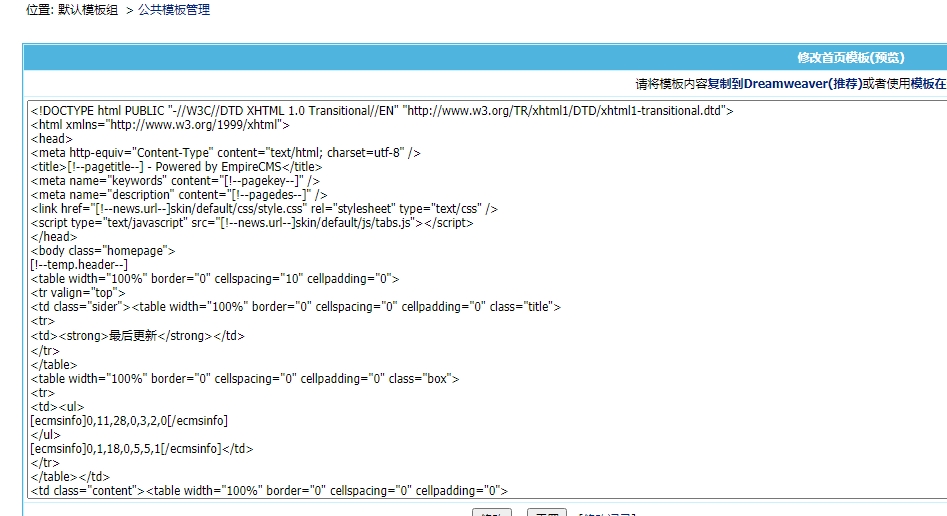
Task: Click the td class="content" line
Action: [270, 491]
